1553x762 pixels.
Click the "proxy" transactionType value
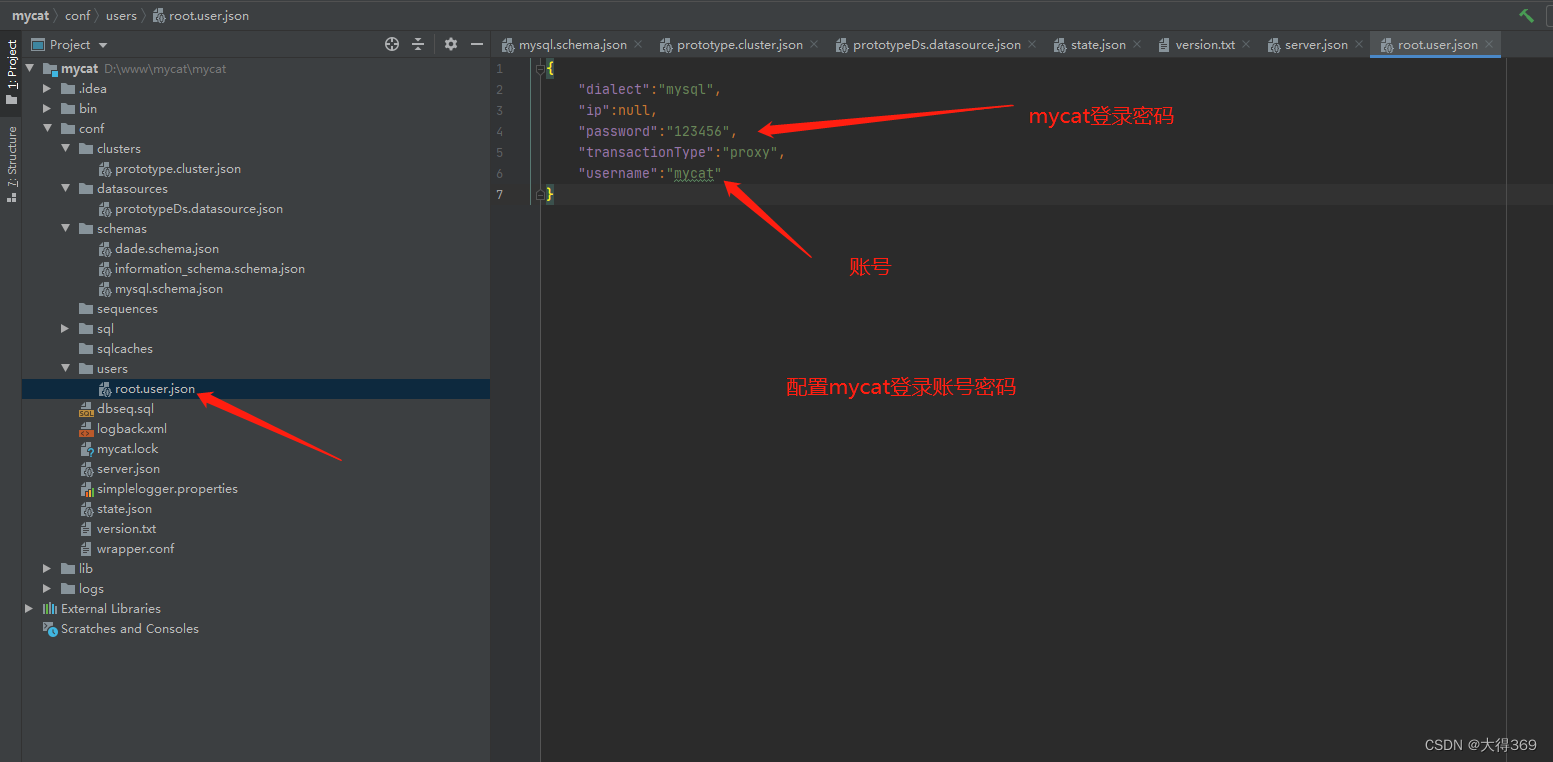coord(750,152)
